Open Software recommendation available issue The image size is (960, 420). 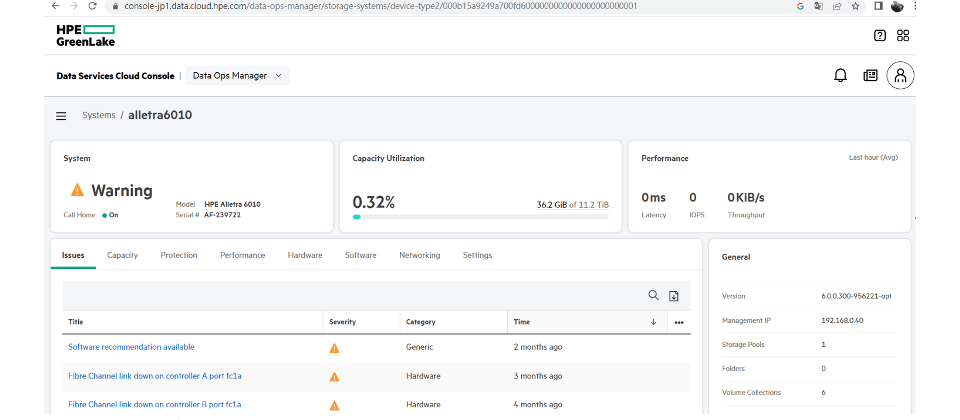(131, 347)
